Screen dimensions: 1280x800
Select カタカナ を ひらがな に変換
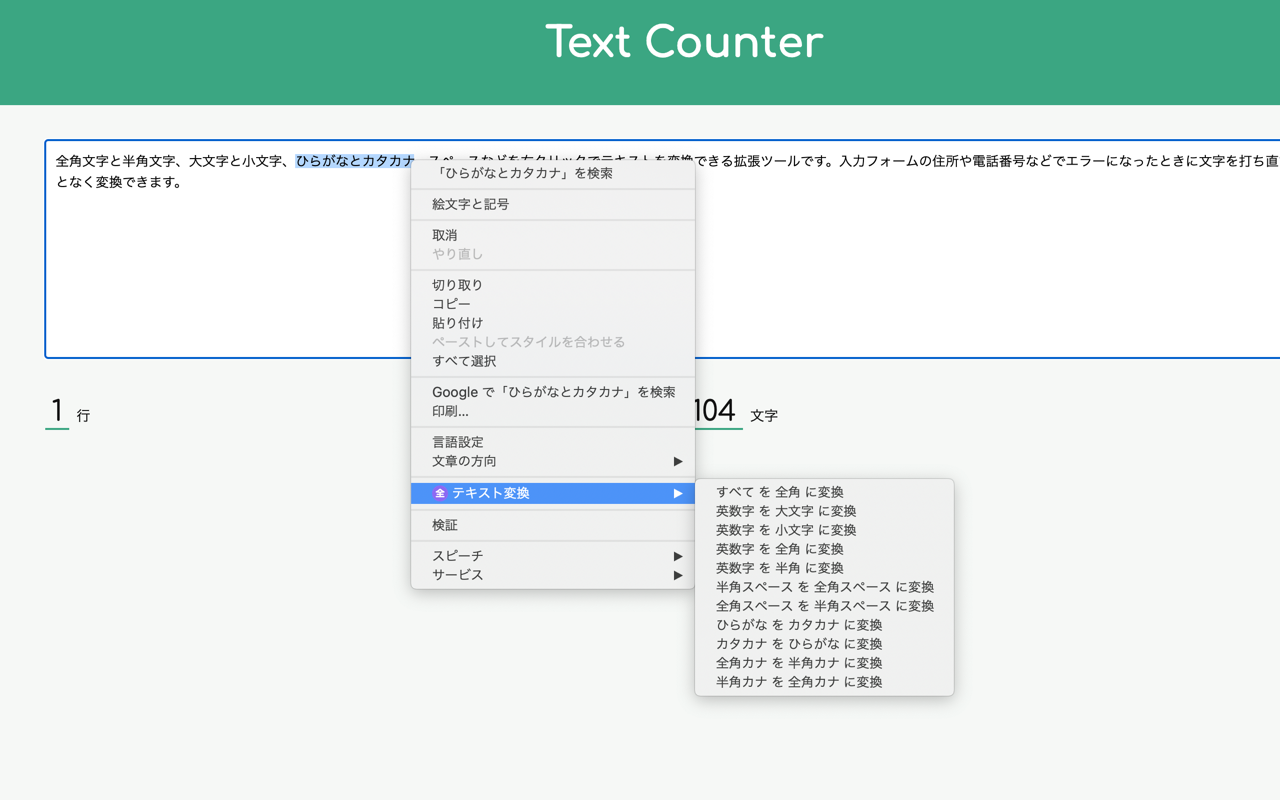[x=824, y=644]
